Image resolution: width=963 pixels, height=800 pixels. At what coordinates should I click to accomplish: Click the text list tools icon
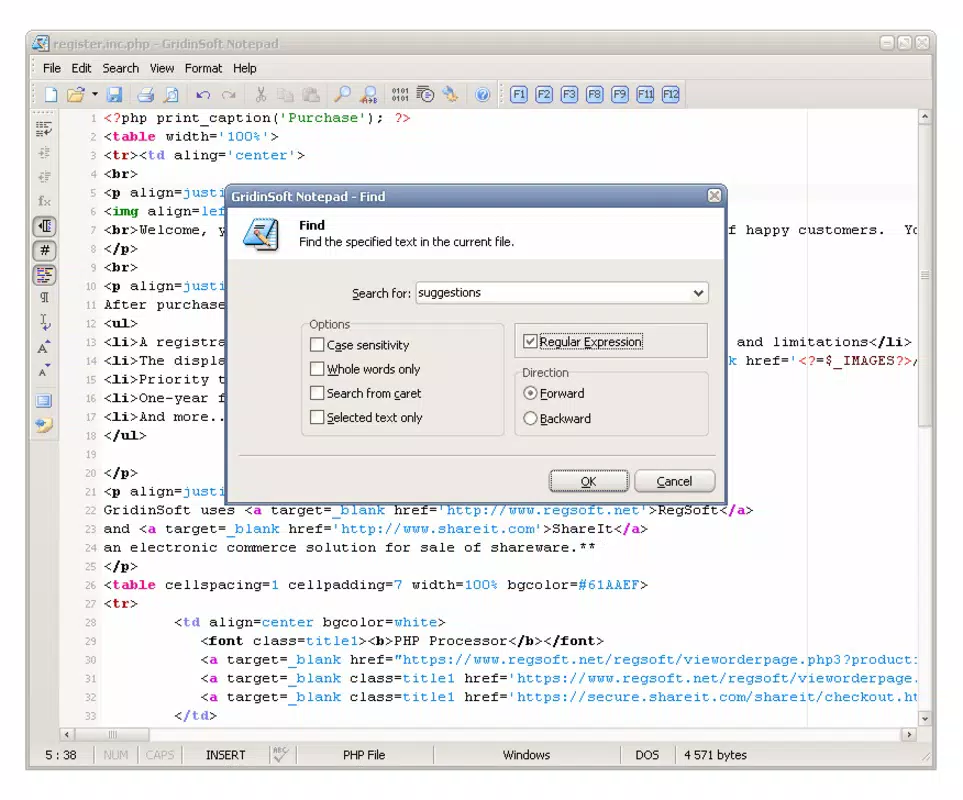(x=425, y=94)
